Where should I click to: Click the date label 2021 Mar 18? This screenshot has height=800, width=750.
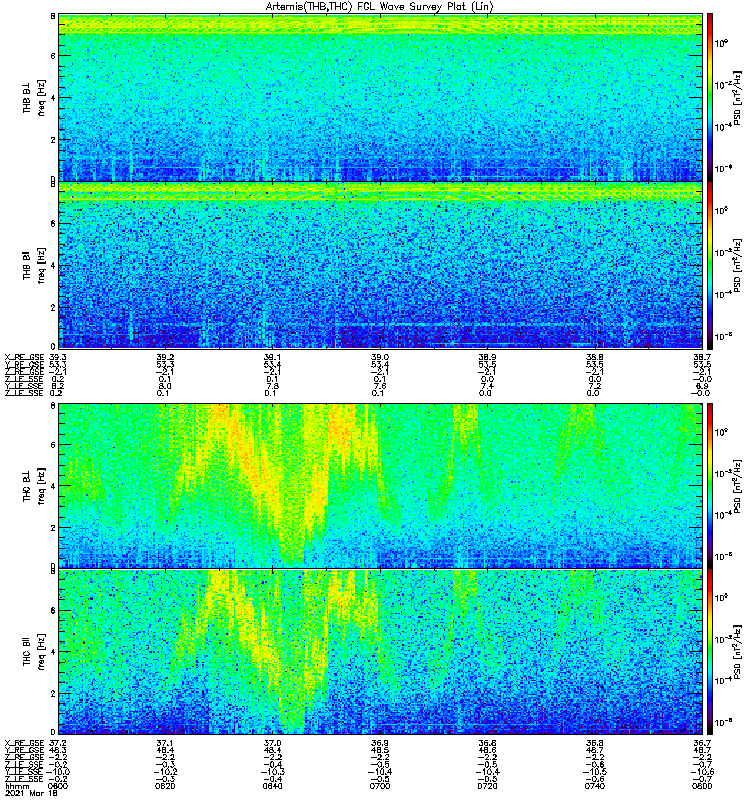coord(31,793)
